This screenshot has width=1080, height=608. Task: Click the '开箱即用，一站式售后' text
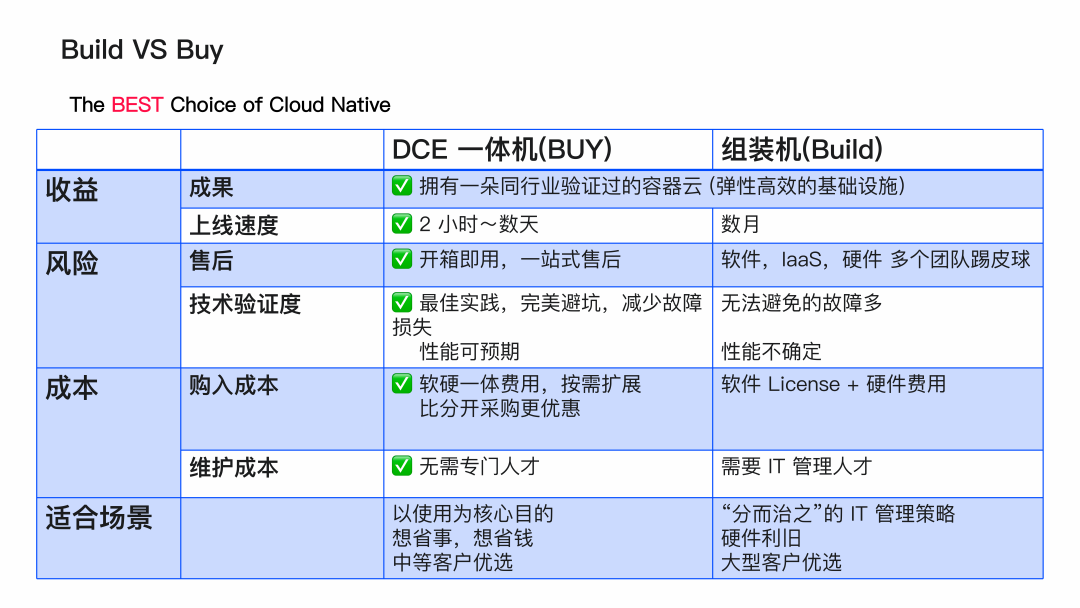tap(520, 259)
